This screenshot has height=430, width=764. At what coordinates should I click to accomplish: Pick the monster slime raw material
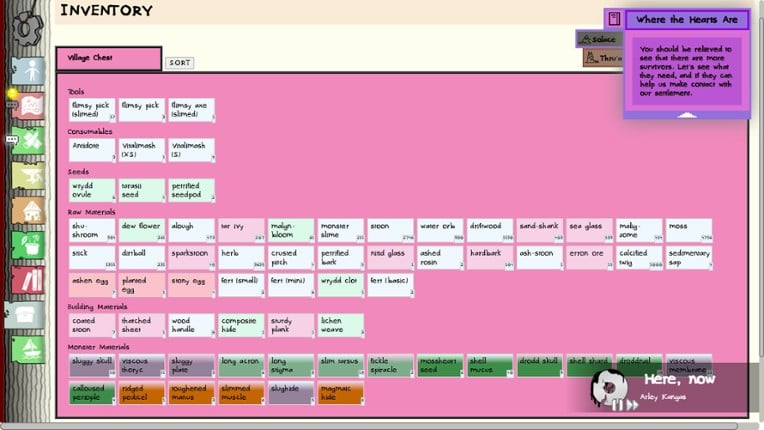340,230
